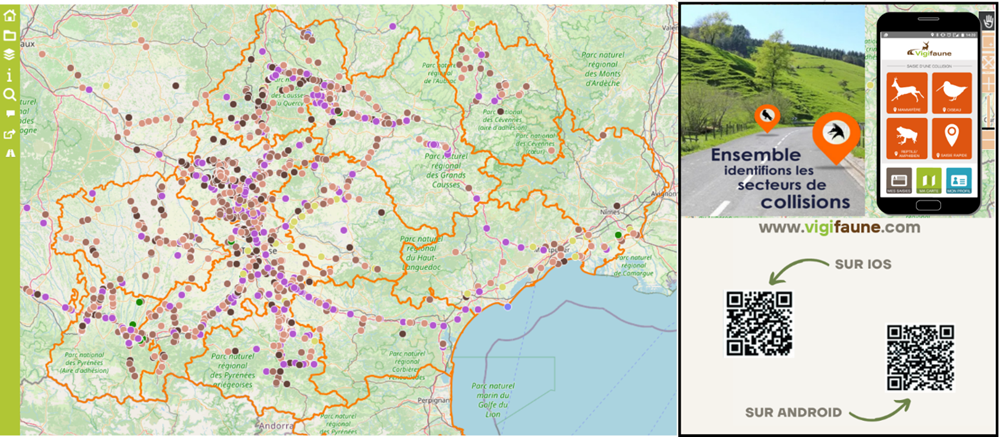Screen dimensions: 1000x437
Task: Show the information panel
Action: point(9,75)
